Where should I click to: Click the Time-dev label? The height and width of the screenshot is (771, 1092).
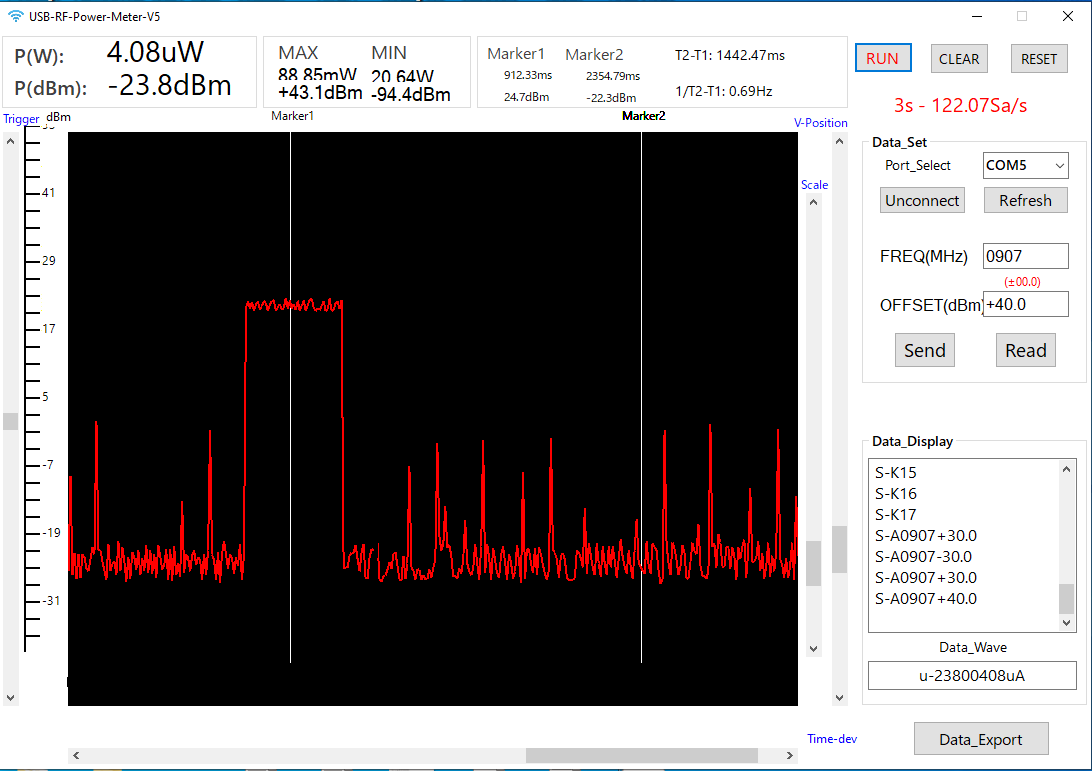pos(832,739)
